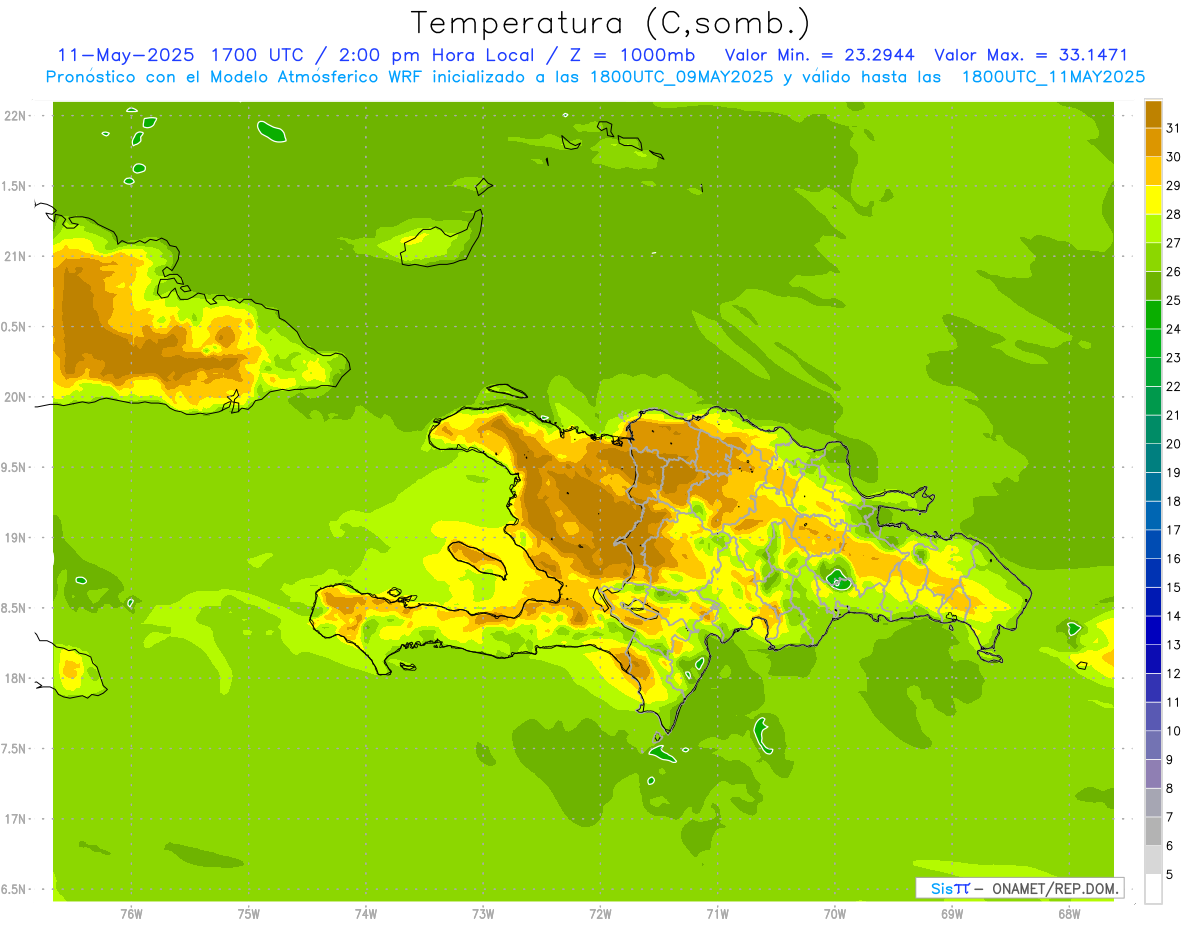Click the white swatch at the legend bottom beside 5
The image size is (1200, 927).
pos(1153,889)
